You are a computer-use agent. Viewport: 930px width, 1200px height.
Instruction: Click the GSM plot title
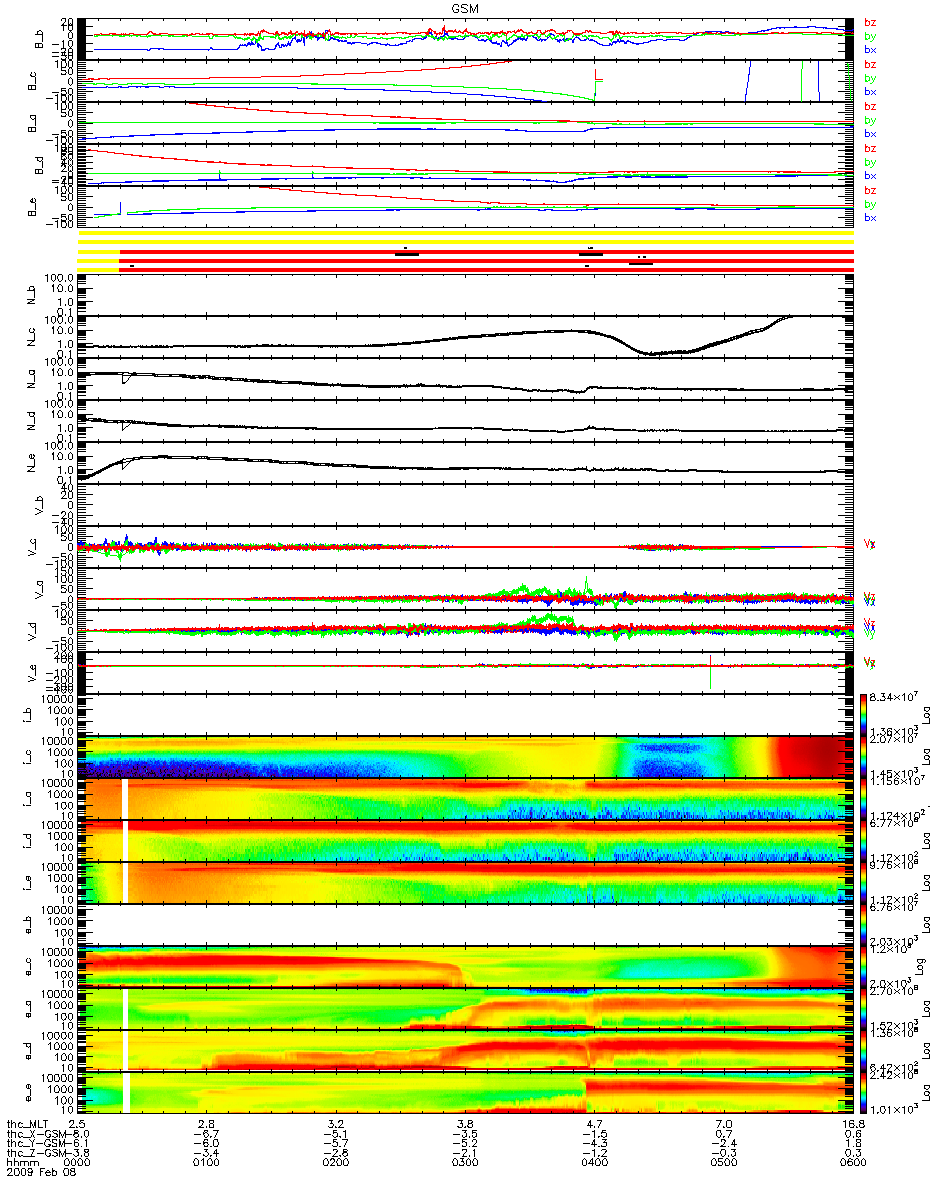pyautogui.click(x=465, y=7)
